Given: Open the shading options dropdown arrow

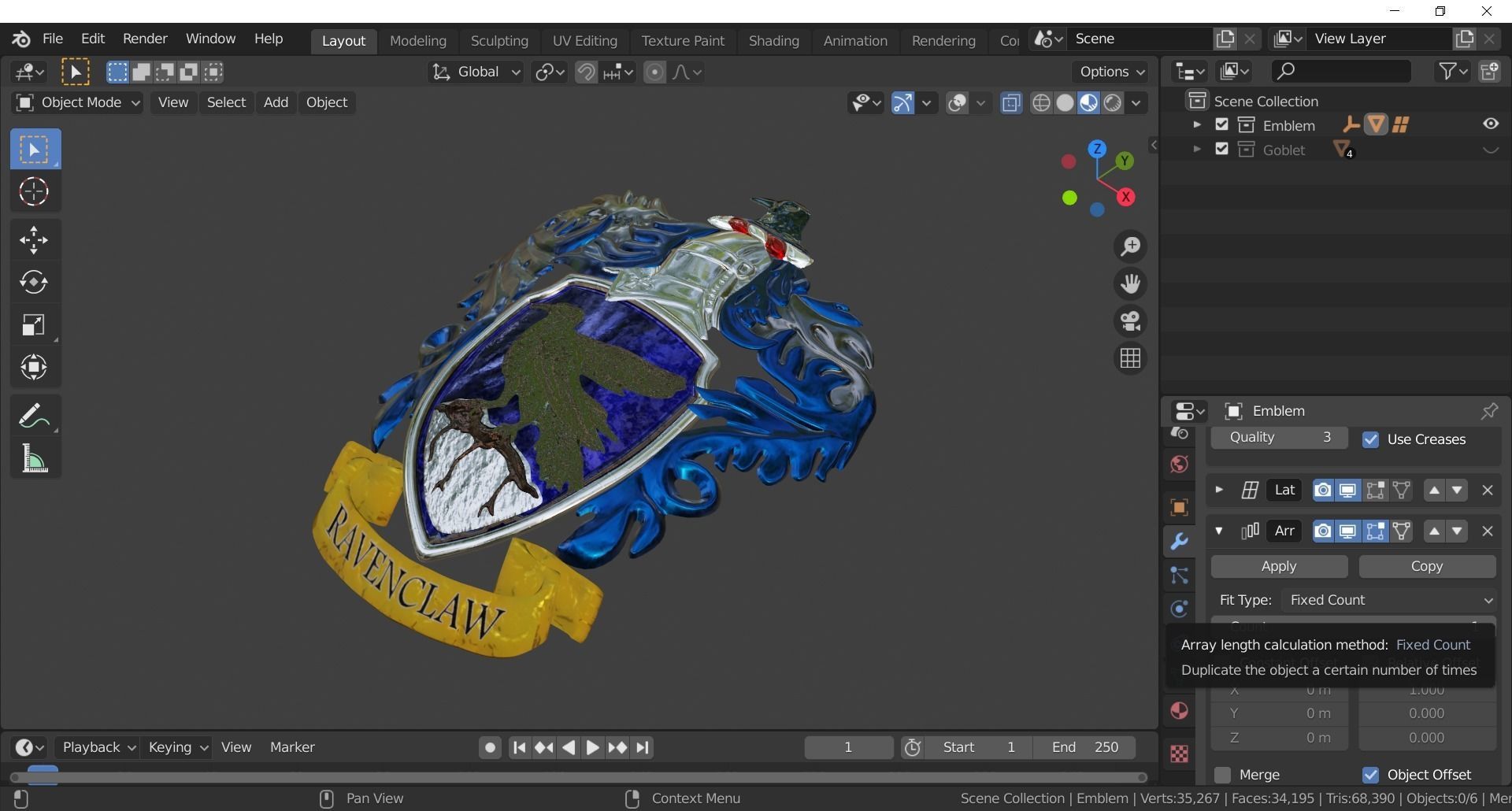Looking at the screenshot, I should tap(1136, 103).
